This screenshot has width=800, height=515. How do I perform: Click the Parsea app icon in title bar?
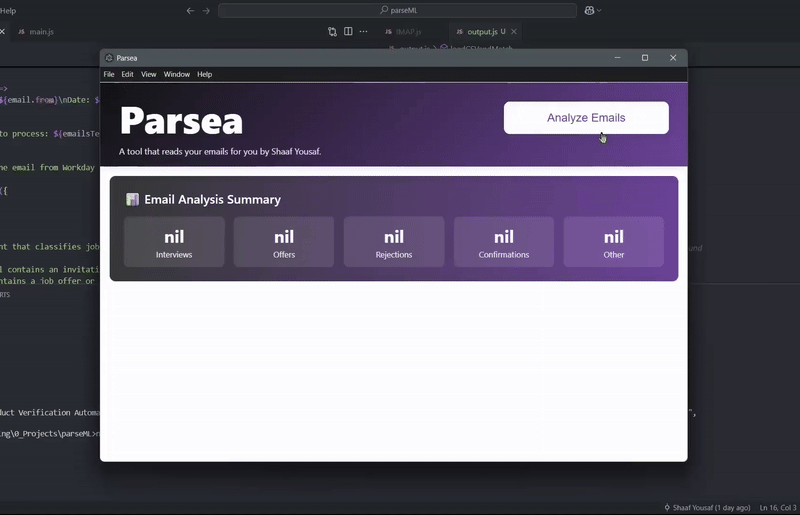click(109, 58)
